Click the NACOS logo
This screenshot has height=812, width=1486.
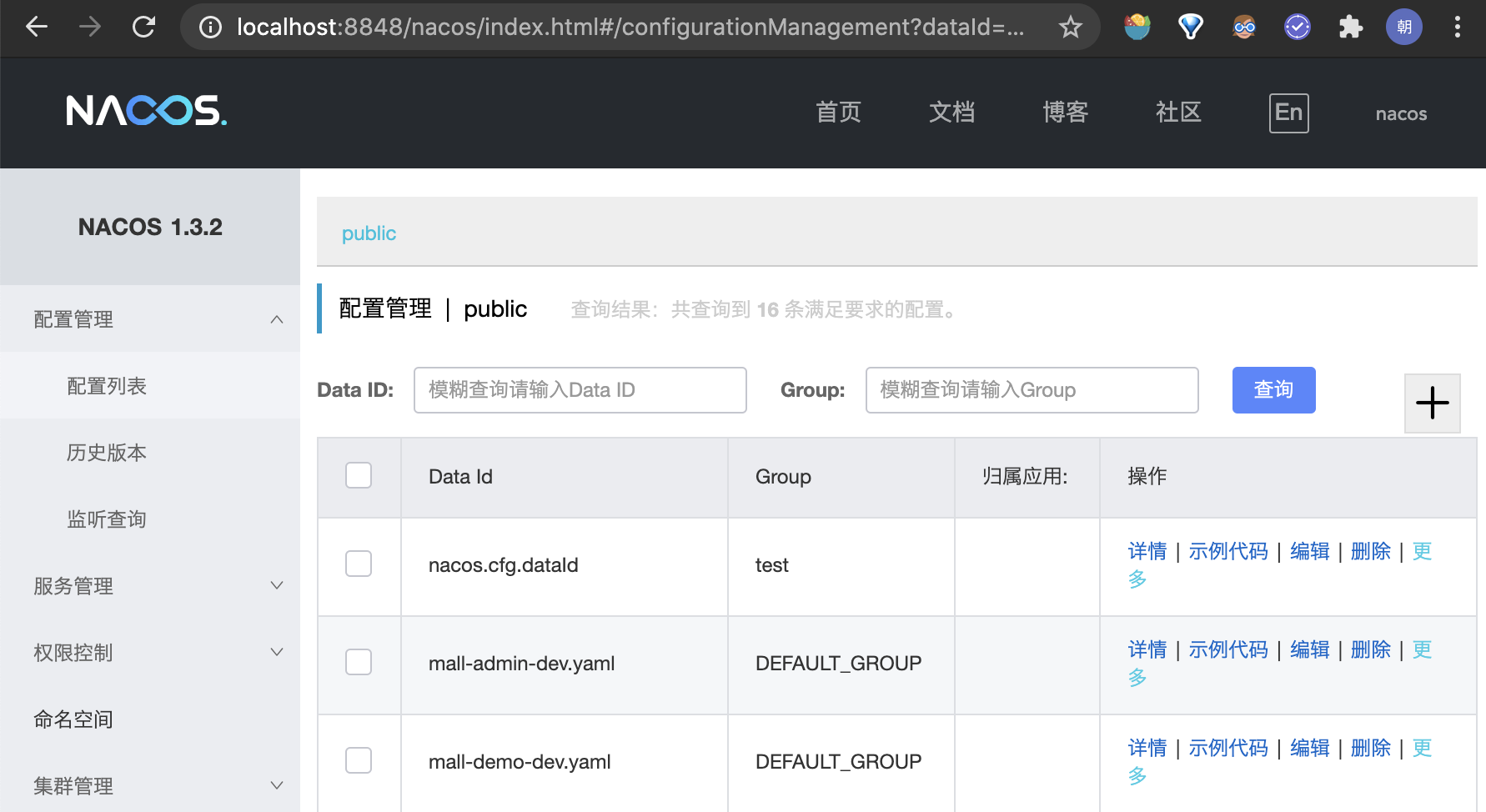pos(146,111)
